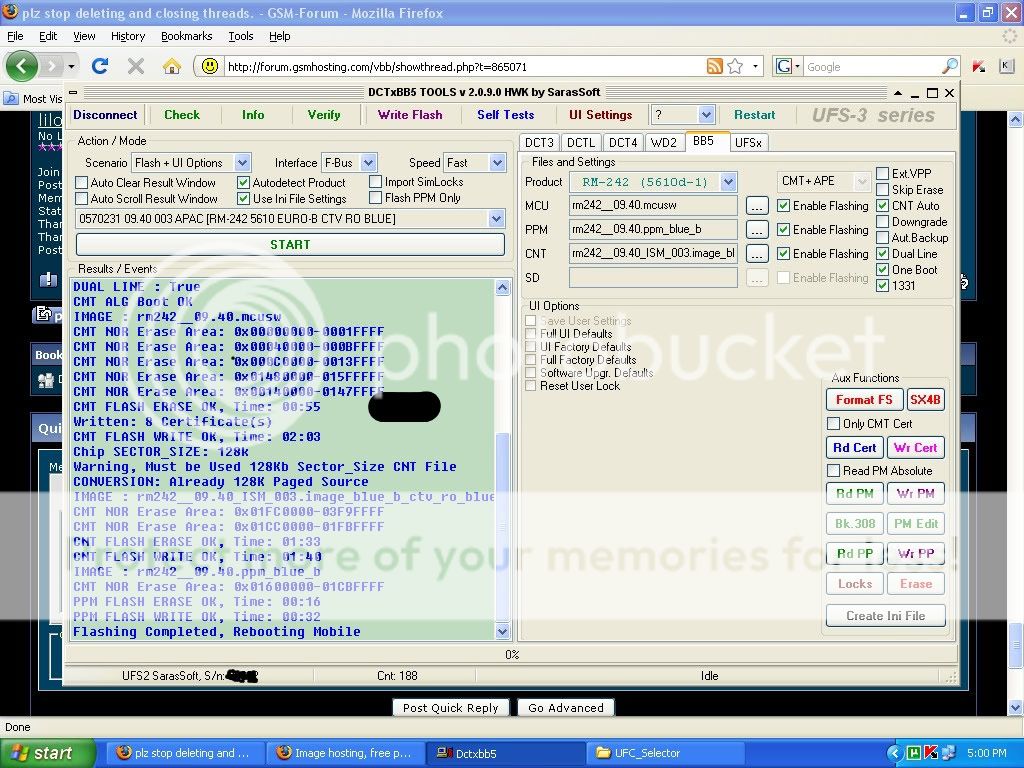Screen dimensions: 1024x768
Task: Click the Write Flash button
Action: (410, 115)
